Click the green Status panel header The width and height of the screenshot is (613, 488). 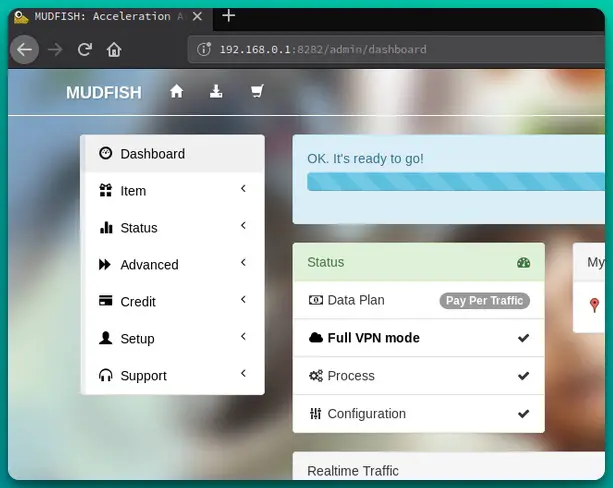418,262
